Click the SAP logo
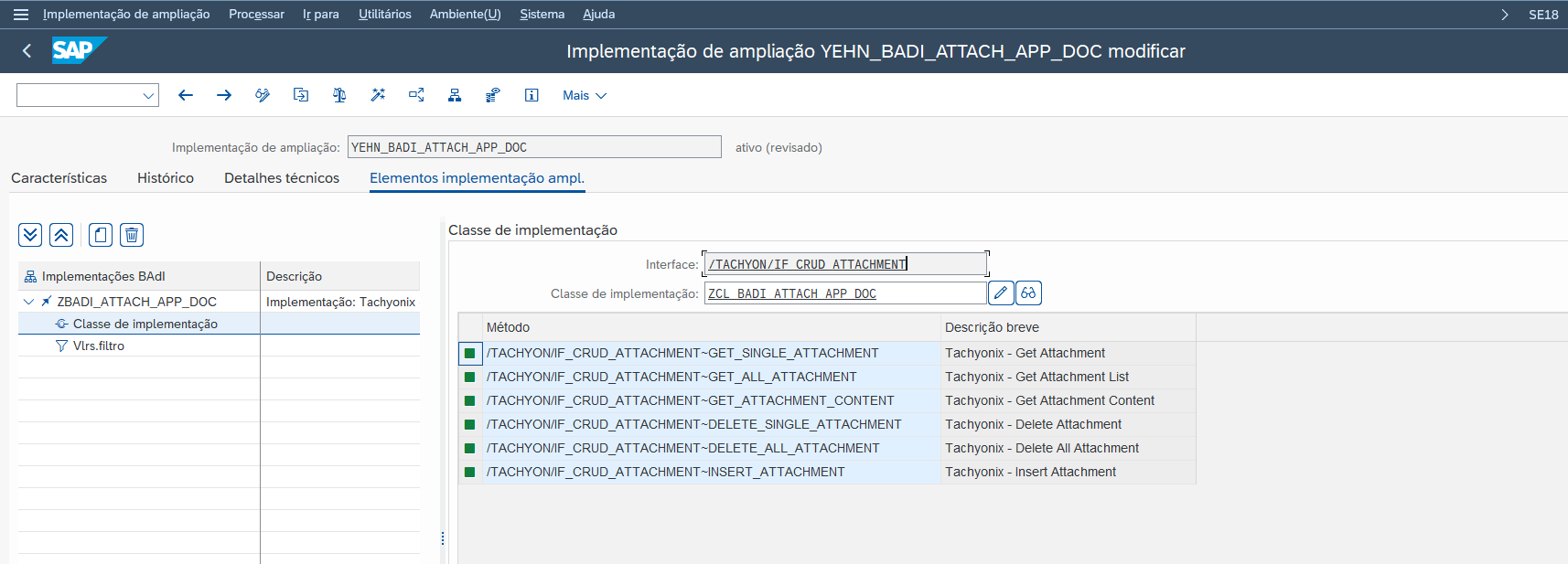Viewport: 1568px width, 564px height. click(x=80, y=50)
